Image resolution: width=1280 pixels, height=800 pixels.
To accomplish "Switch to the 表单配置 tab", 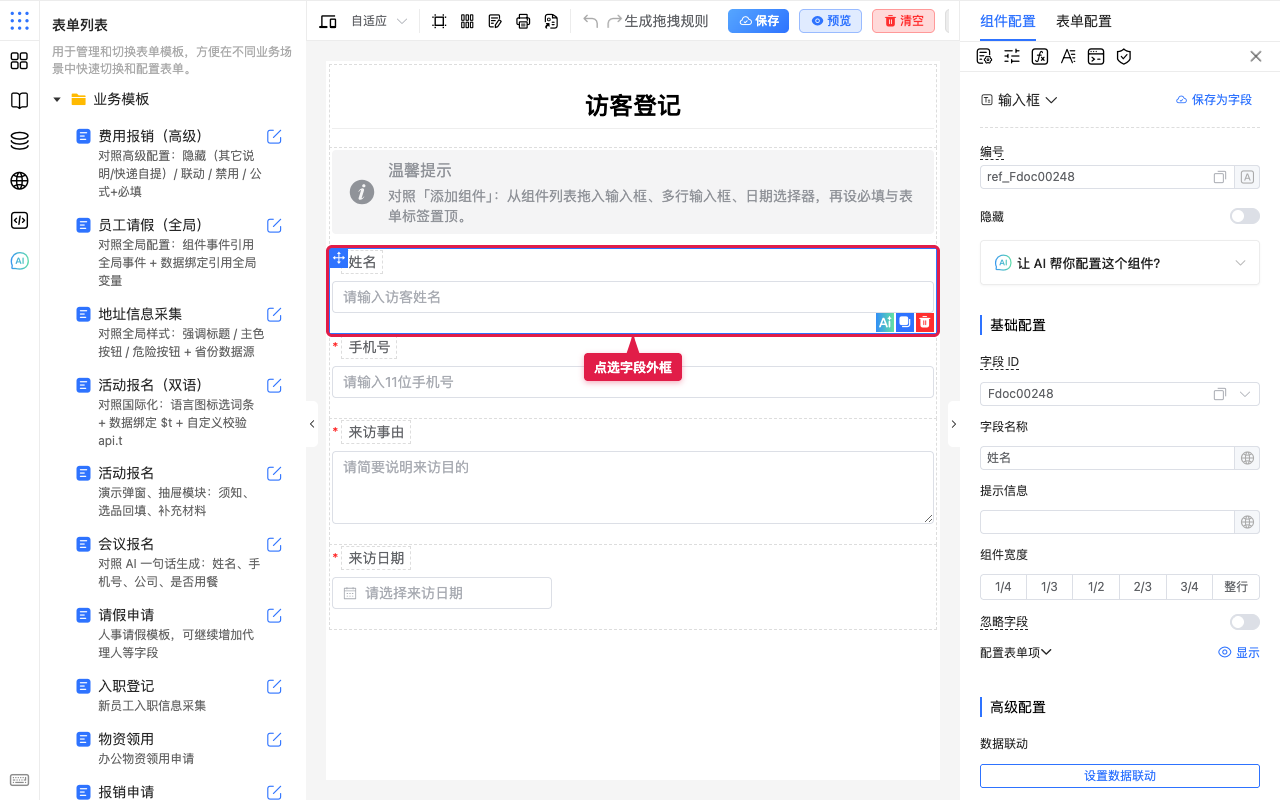I will pyautogui.click(x=1083, y=21).
